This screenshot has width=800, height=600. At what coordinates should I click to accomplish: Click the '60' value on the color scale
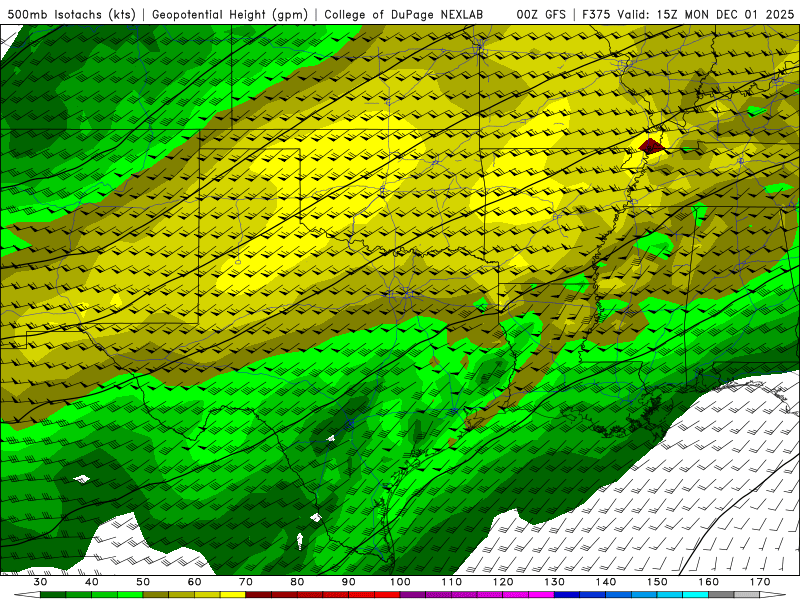194,582
